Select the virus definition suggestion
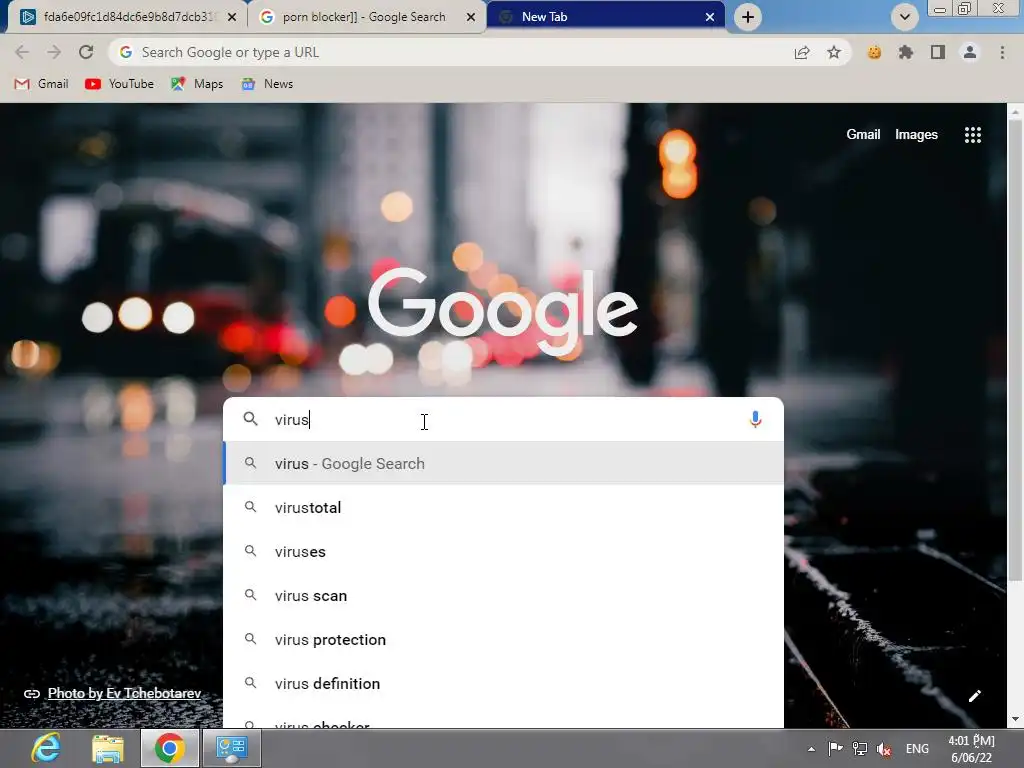The height and width of the screenshot is (768, 1024). (503, 684)
